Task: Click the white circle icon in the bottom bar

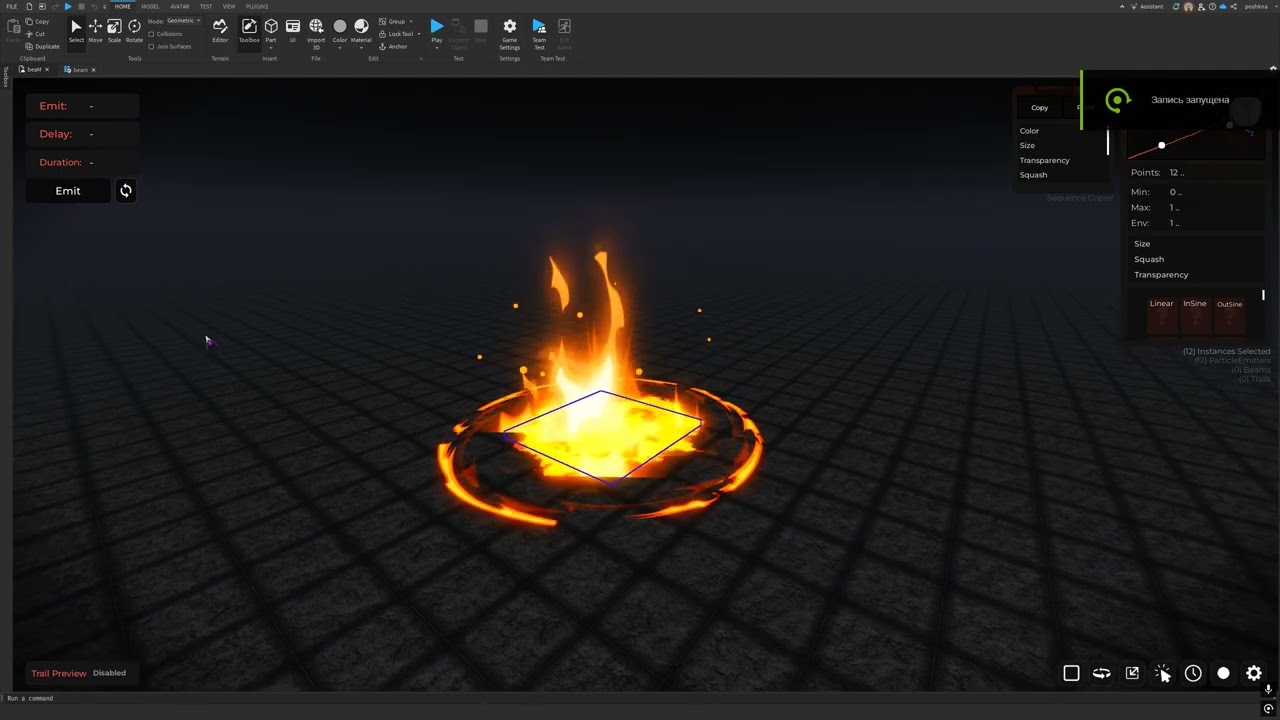Action: (1223, 673)
